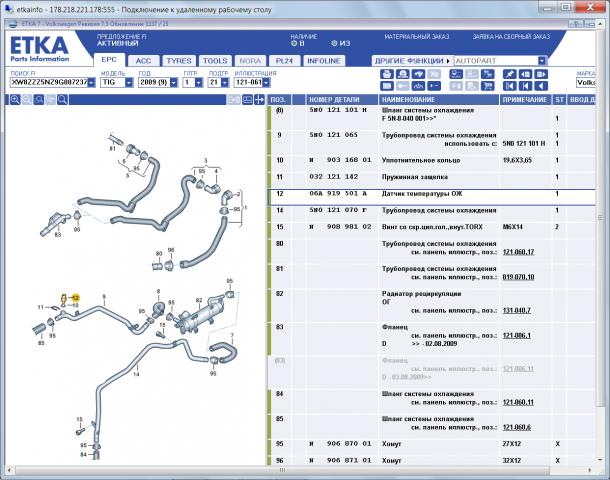The width and height of the screenshot is (610, 480).
Task: Switch to the INFOLINE tab
Action: [x=324, y=61]
